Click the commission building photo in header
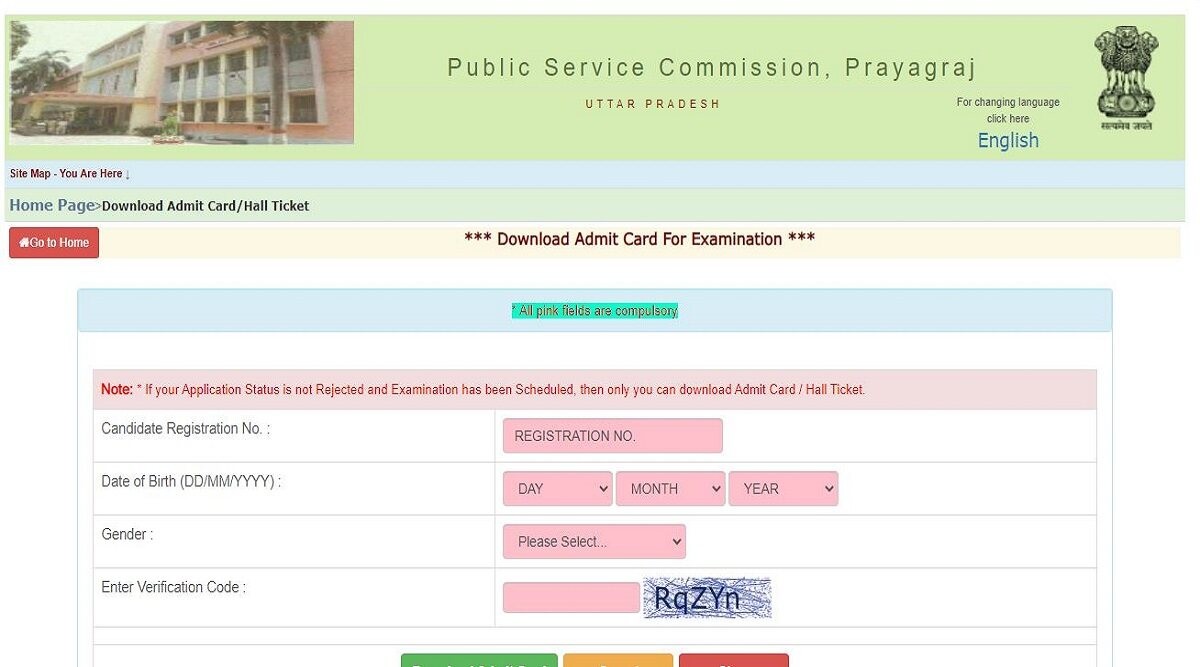Image resolution: width=1200 pixels, height=667 pixels. pos(181,83)
